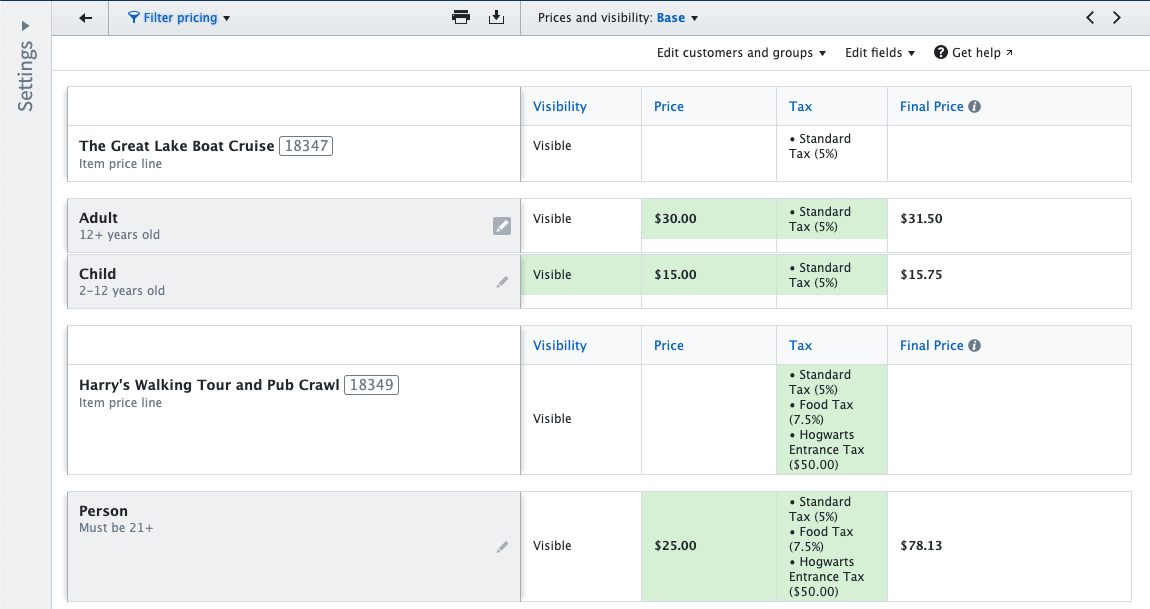Click the $78.13 final price
The height and width of the screenshot is (609, 1150).
(x=921, y=546)
